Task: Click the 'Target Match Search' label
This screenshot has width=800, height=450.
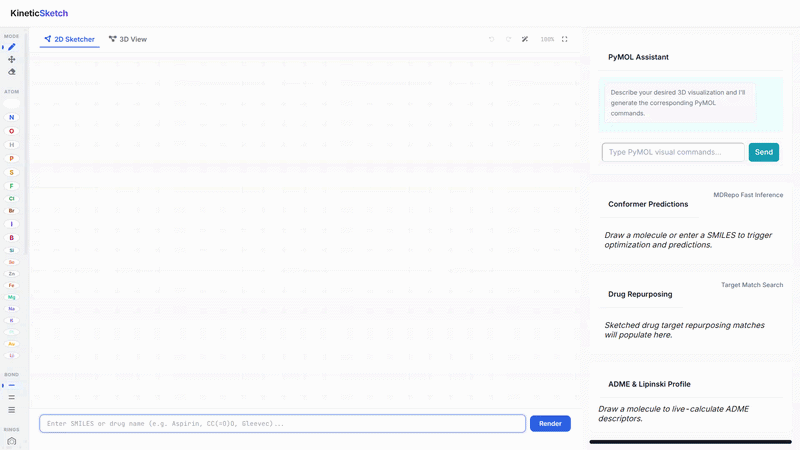Action: click(752, 285)
